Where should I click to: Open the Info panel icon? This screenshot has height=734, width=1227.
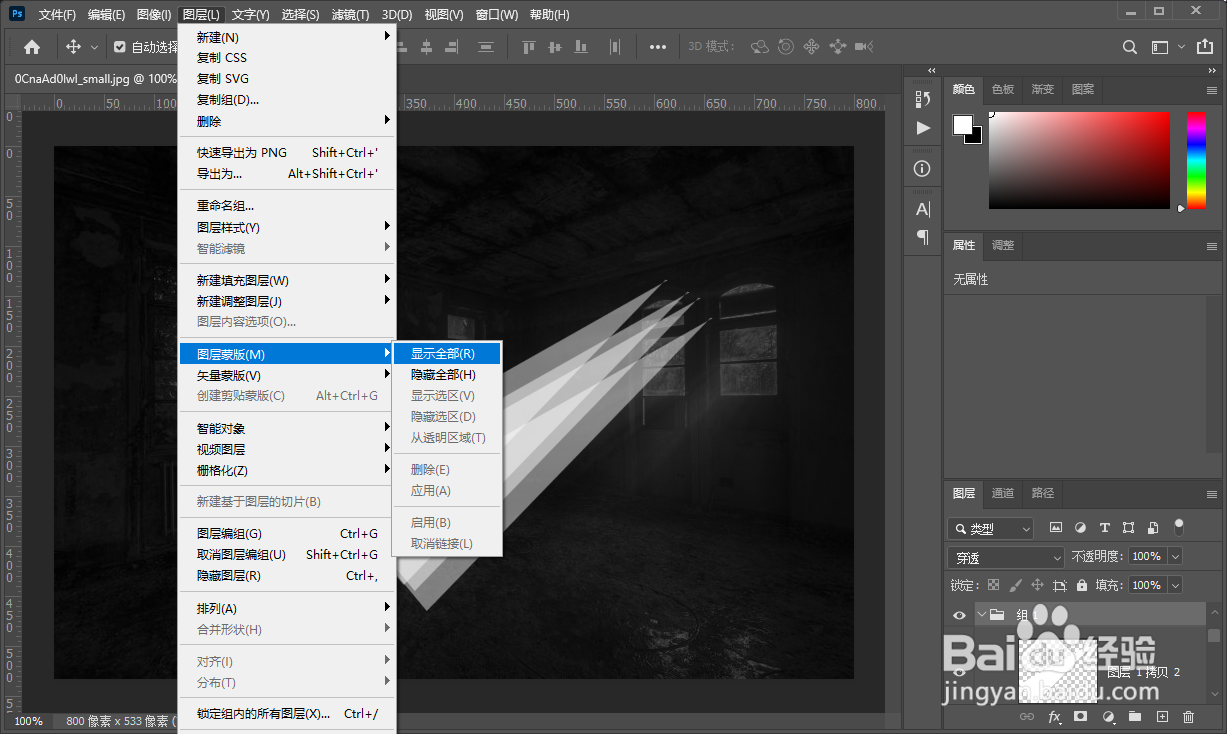tap(922, 169)
